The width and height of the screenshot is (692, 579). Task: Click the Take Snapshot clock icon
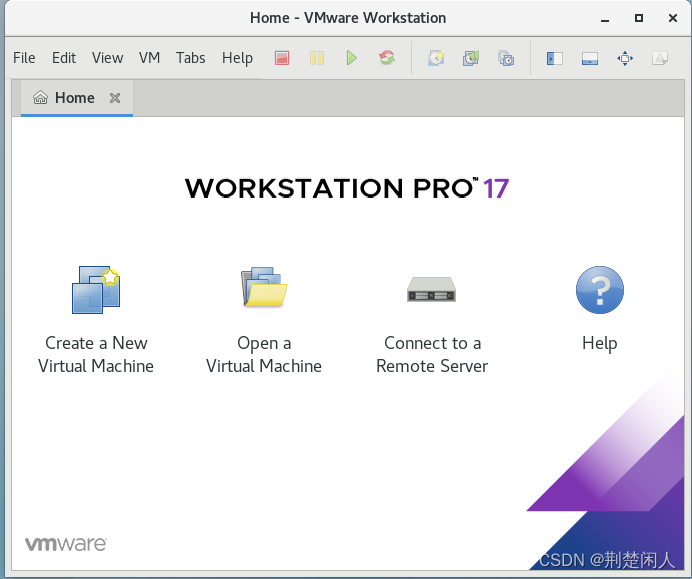[436, 58]
